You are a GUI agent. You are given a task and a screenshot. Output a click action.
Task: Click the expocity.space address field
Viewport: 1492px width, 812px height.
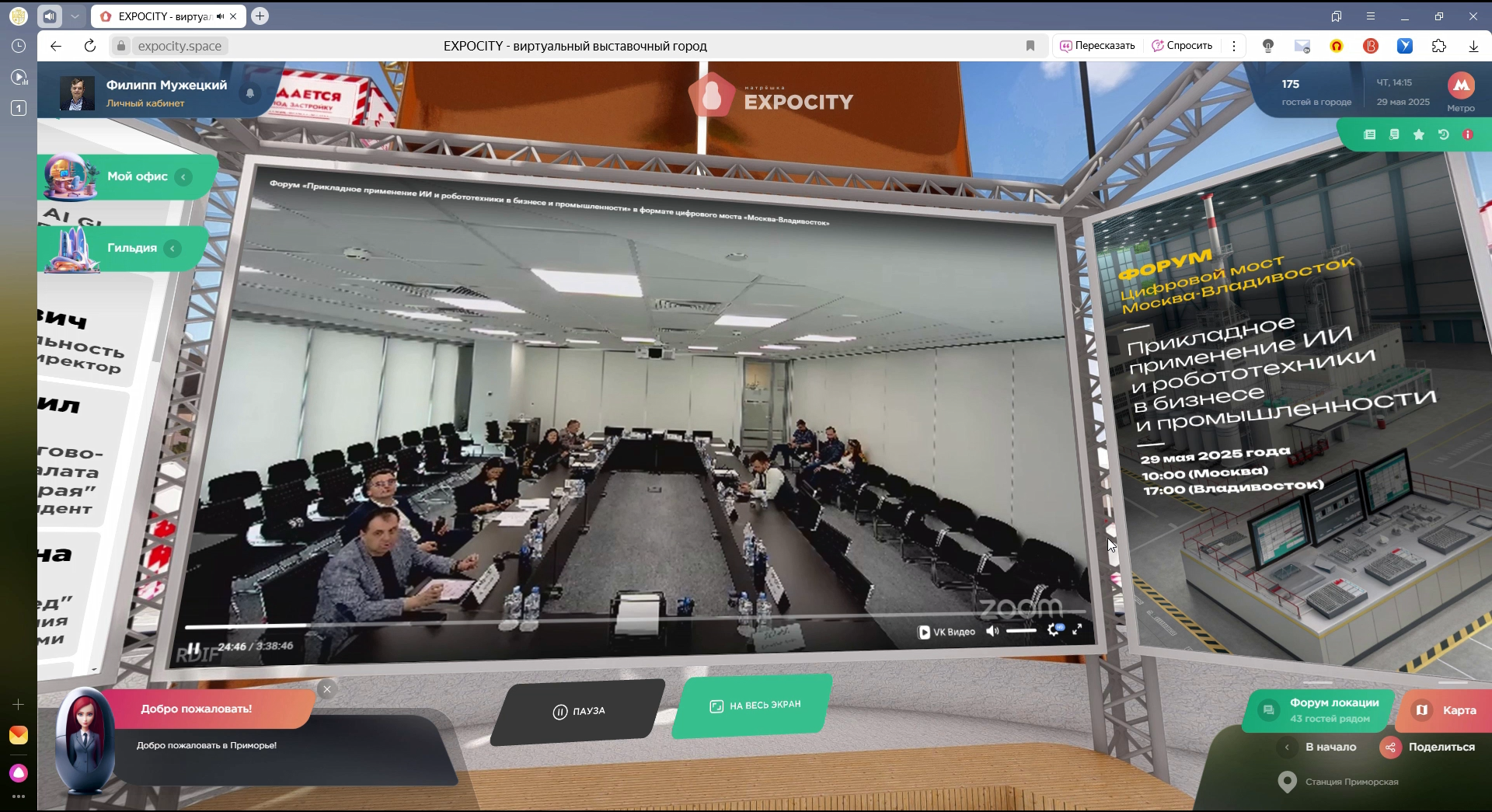tap(180, 46)
